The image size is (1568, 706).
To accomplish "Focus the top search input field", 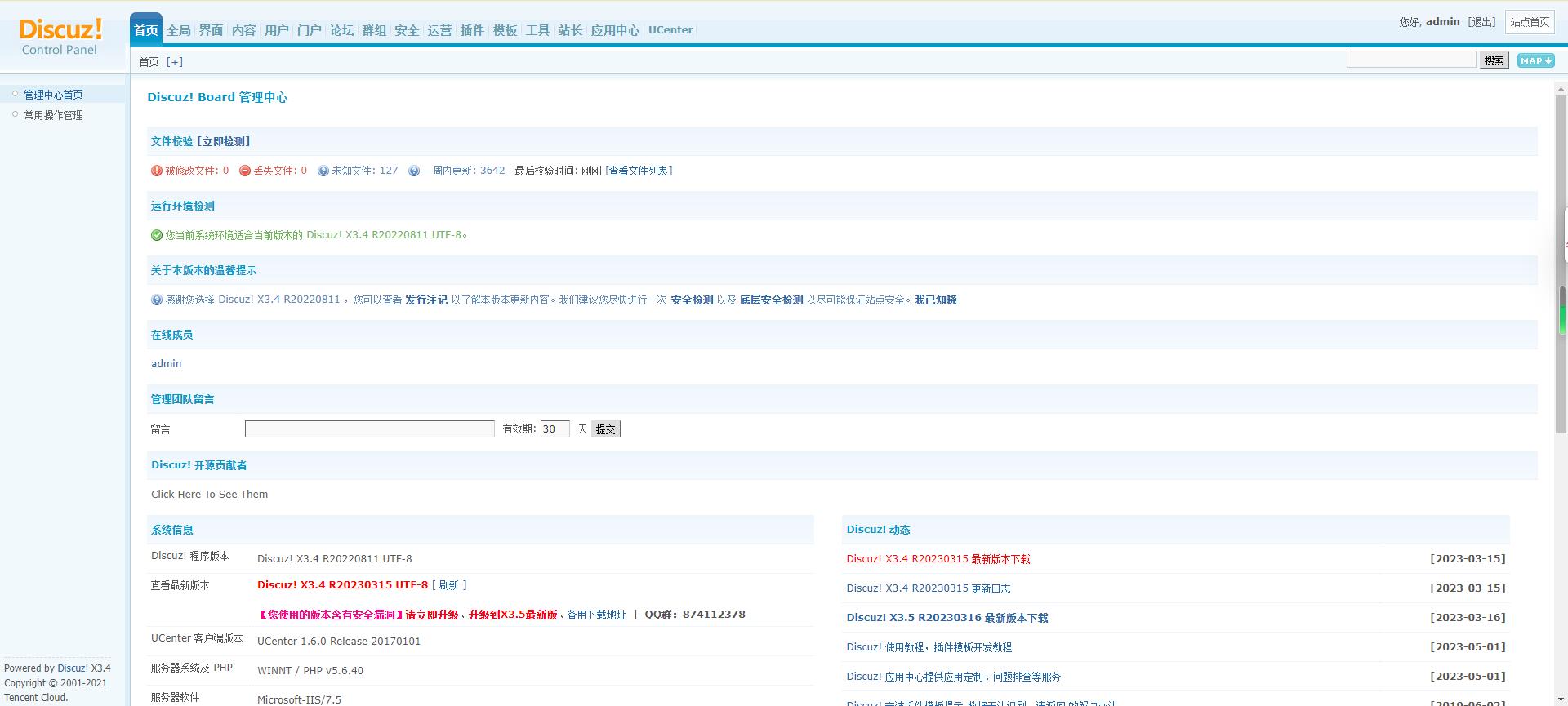I will (x=1411, y=60).
